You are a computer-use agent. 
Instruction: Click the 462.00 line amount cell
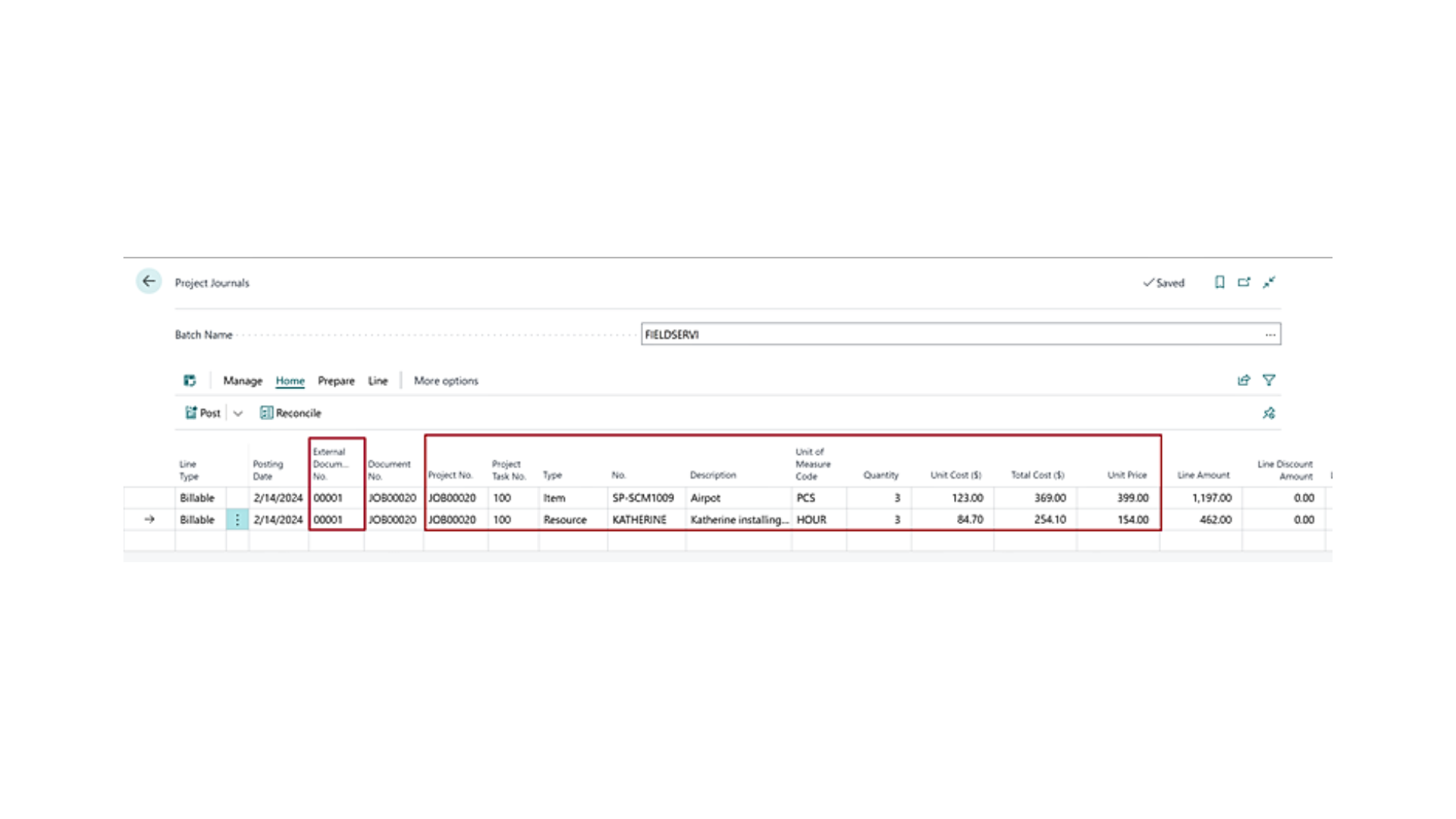tap(1201, 519)
